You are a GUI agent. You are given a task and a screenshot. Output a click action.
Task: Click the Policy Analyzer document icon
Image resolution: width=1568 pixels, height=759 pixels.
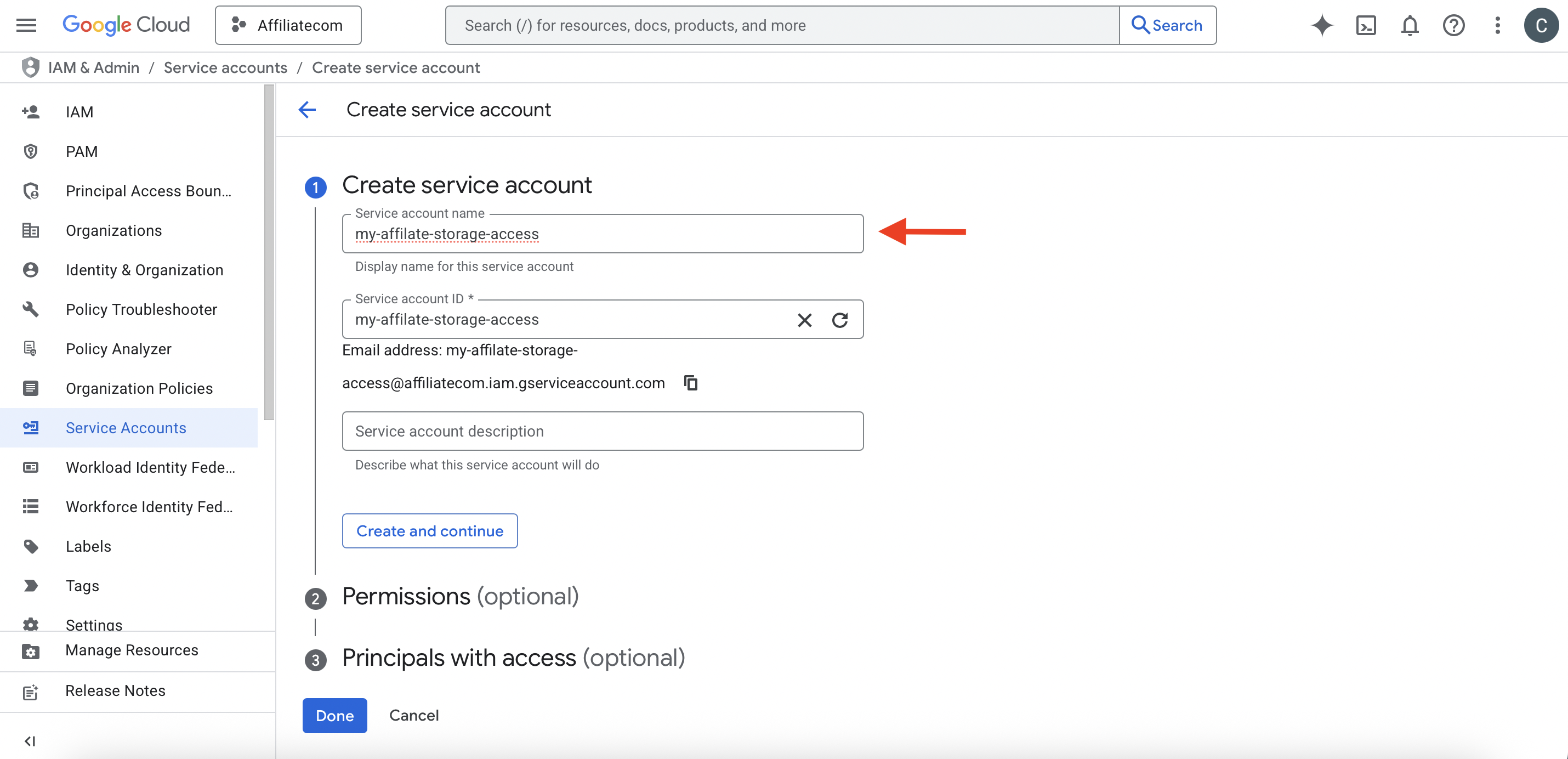tap(31, 349)
